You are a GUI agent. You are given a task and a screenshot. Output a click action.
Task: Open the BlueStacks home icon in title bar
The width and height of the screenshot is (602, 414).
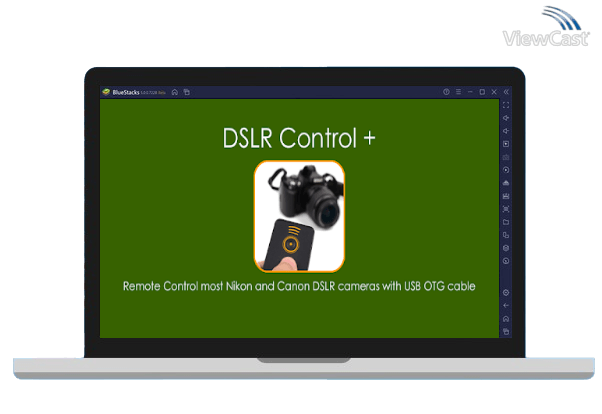[x=175, y=92]
